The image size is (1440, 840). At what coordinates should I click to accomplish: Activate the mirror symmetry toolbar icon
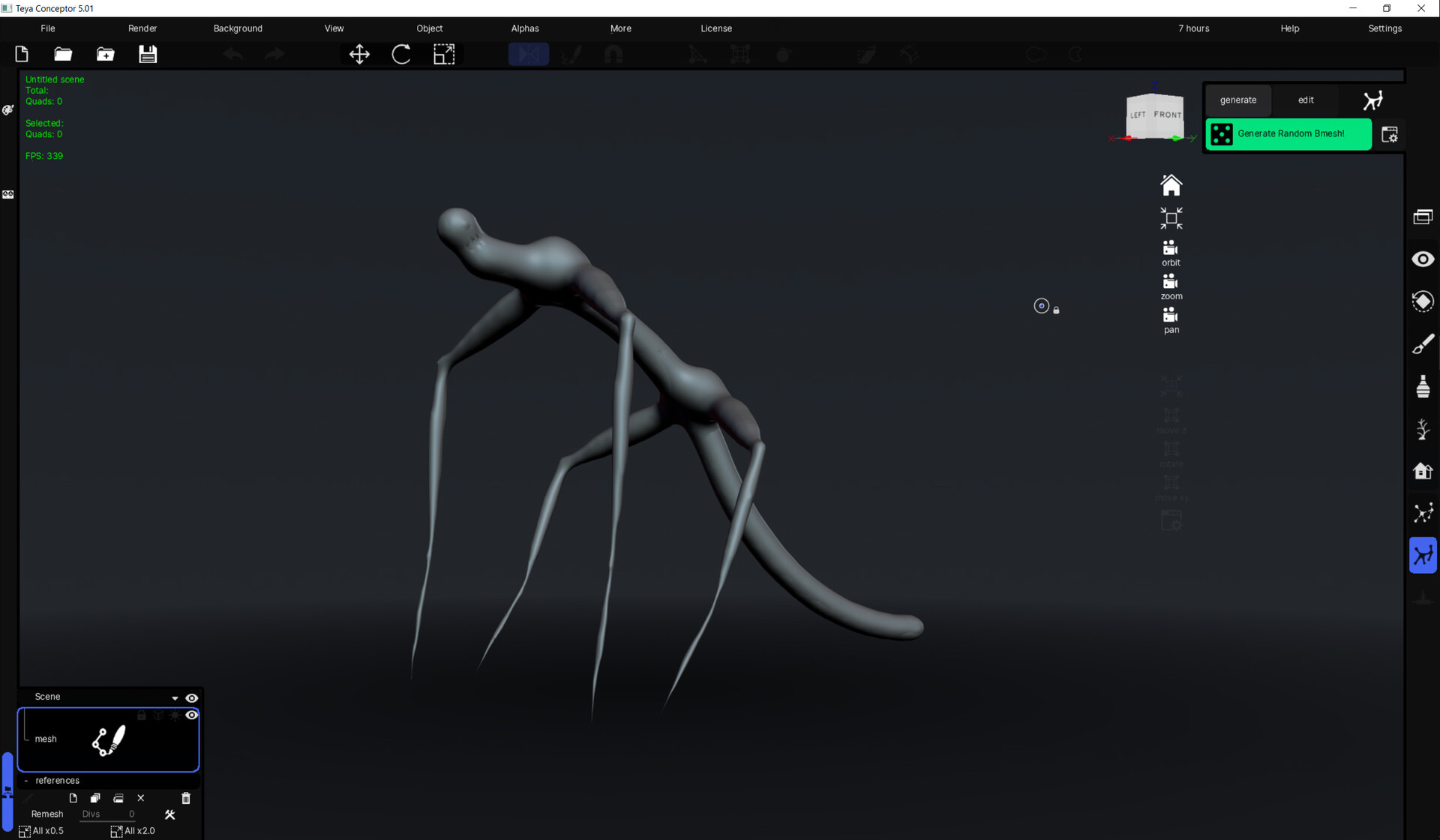[529, 54]
